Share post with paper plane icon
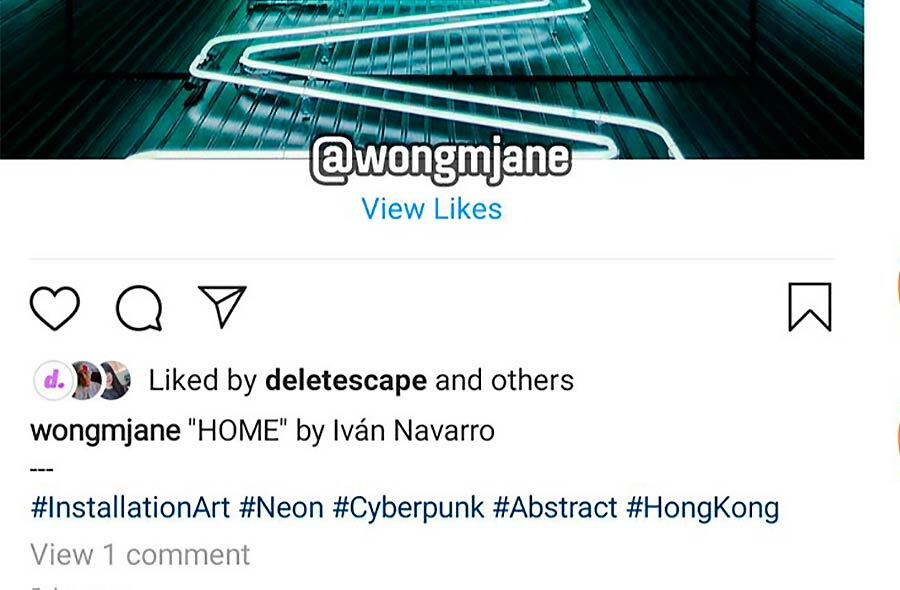Viewport: 900px width, 590px height. [x=222, y=306]
